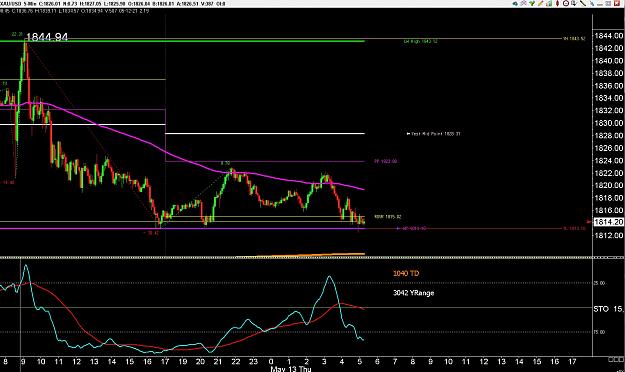This screenshot has width=625, height=372.
Task: Click the pointer-with-arrow icon in the toolbar
Action: (x=574, y=3)
